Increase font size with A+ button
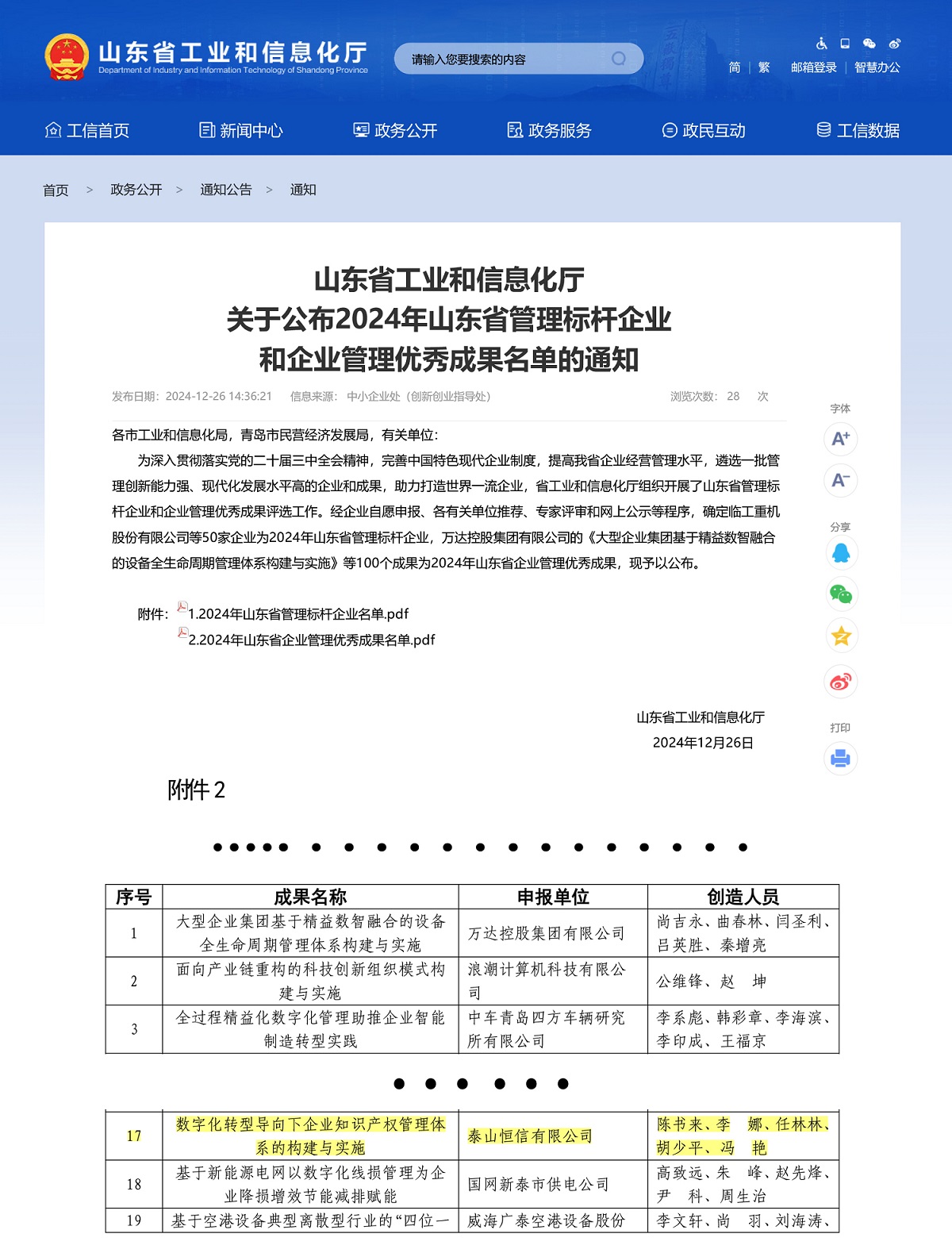Viewport: 952px width, 1249px height. [840, 439]
